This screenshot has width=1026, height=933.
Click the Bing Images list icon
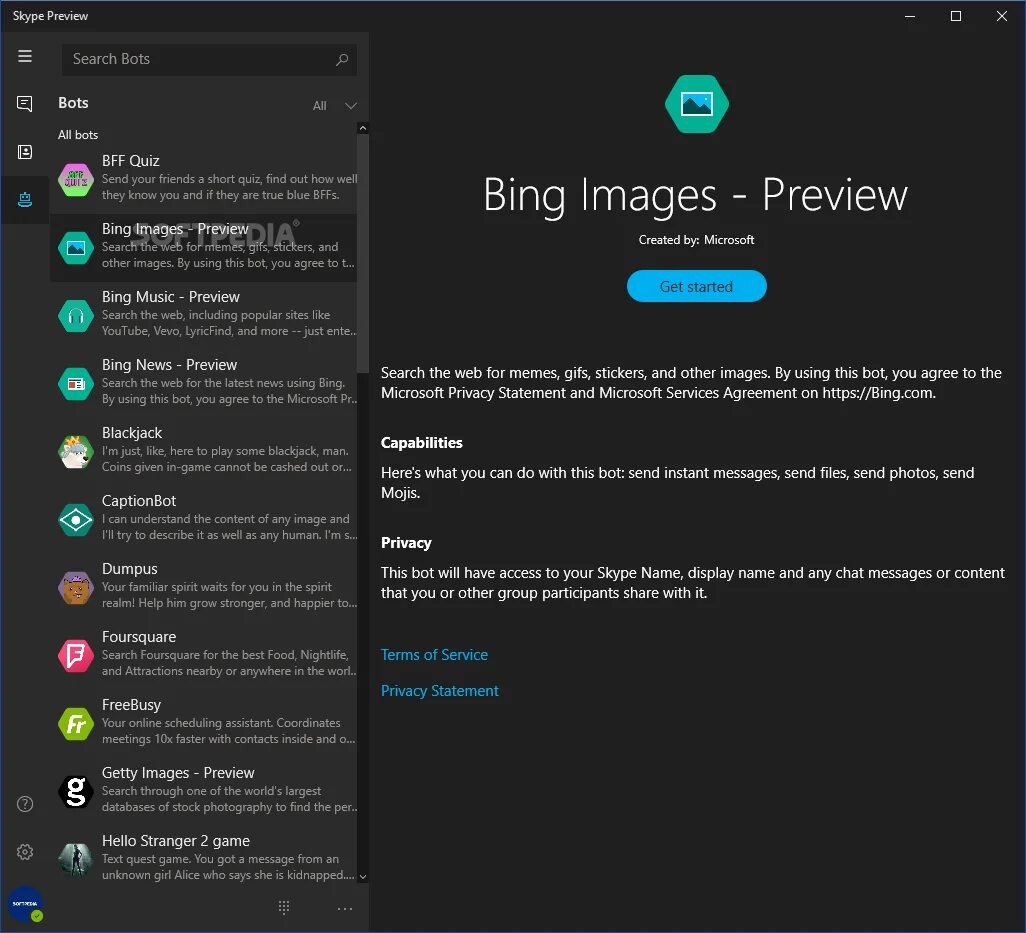click(x=76, y=248)
